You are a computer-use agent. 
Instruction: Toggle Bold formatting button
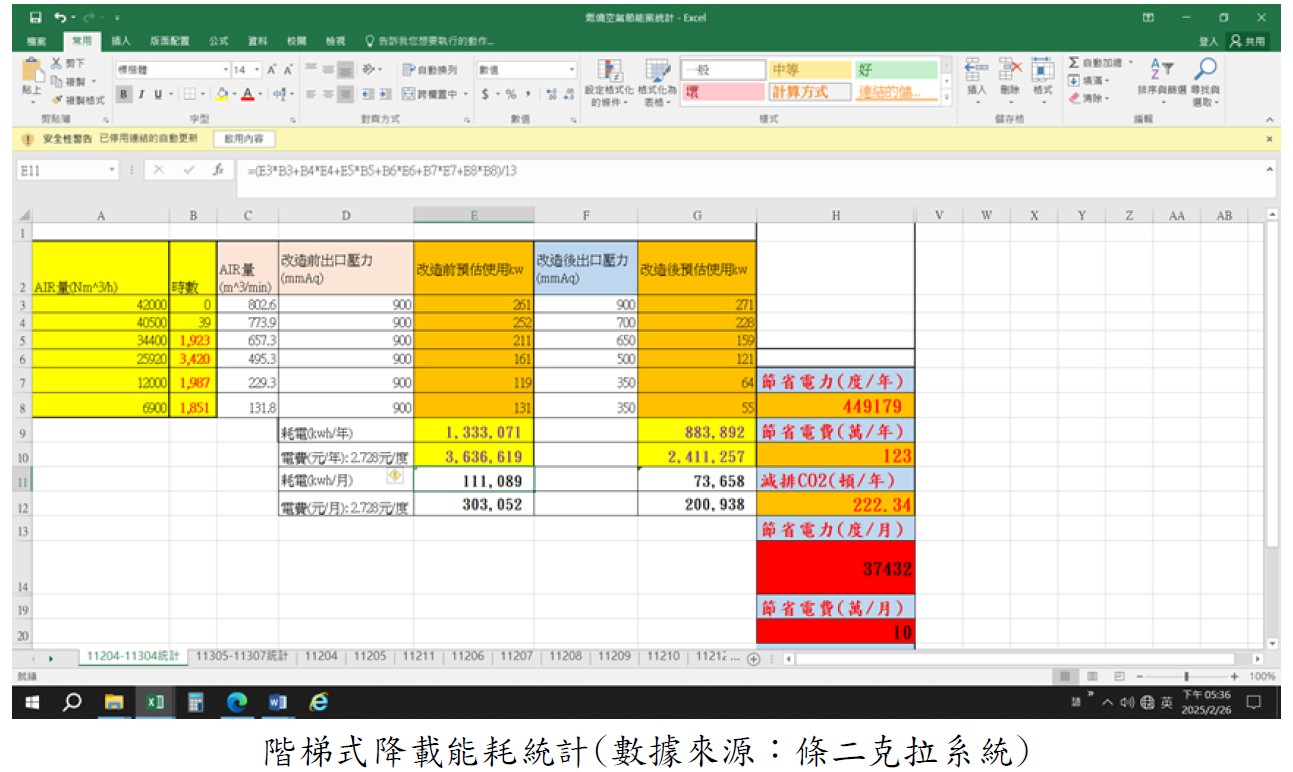tap(124, 94)
